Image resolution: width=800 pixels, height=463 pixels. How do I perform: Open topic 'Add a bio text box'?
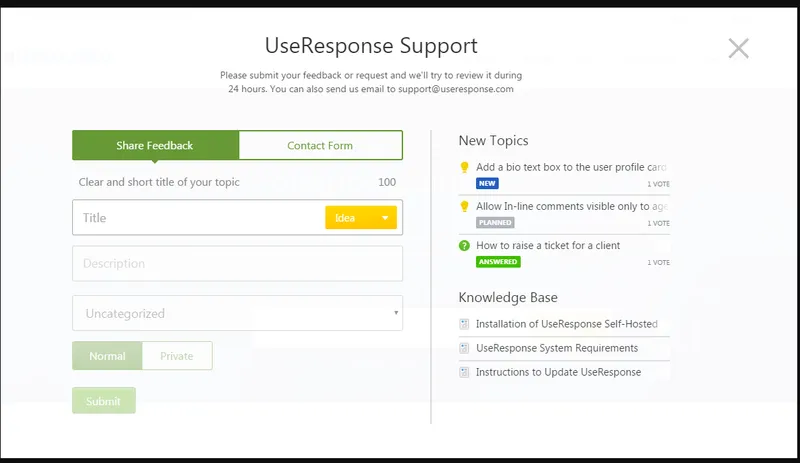pyautogui.click(x=571, y=167)
